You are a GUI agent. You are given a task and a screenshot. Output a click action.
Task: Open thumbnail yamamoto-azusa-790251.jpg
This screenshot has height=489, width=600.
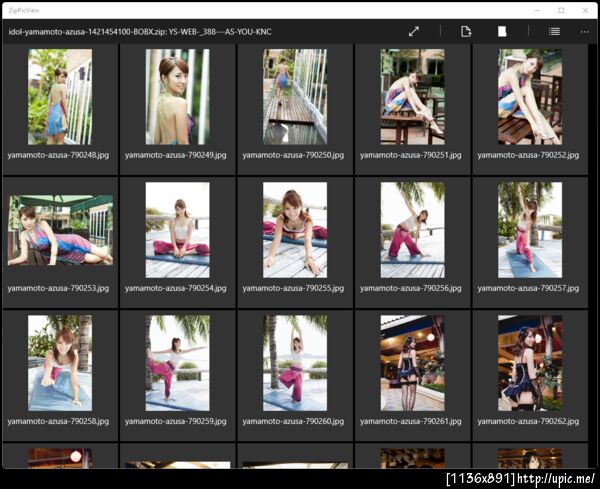tap(412, 96)
